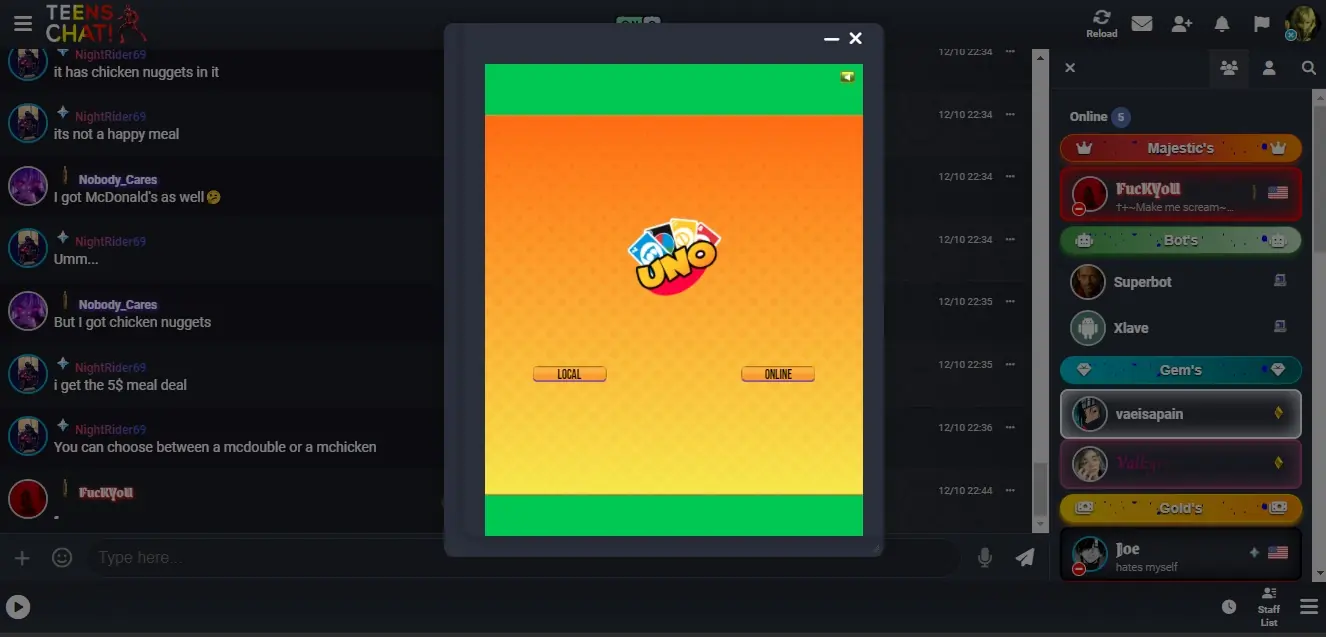1326x637 pixels.
Task: Click the FucKYoU username in the chat
Action: point(106,493)
